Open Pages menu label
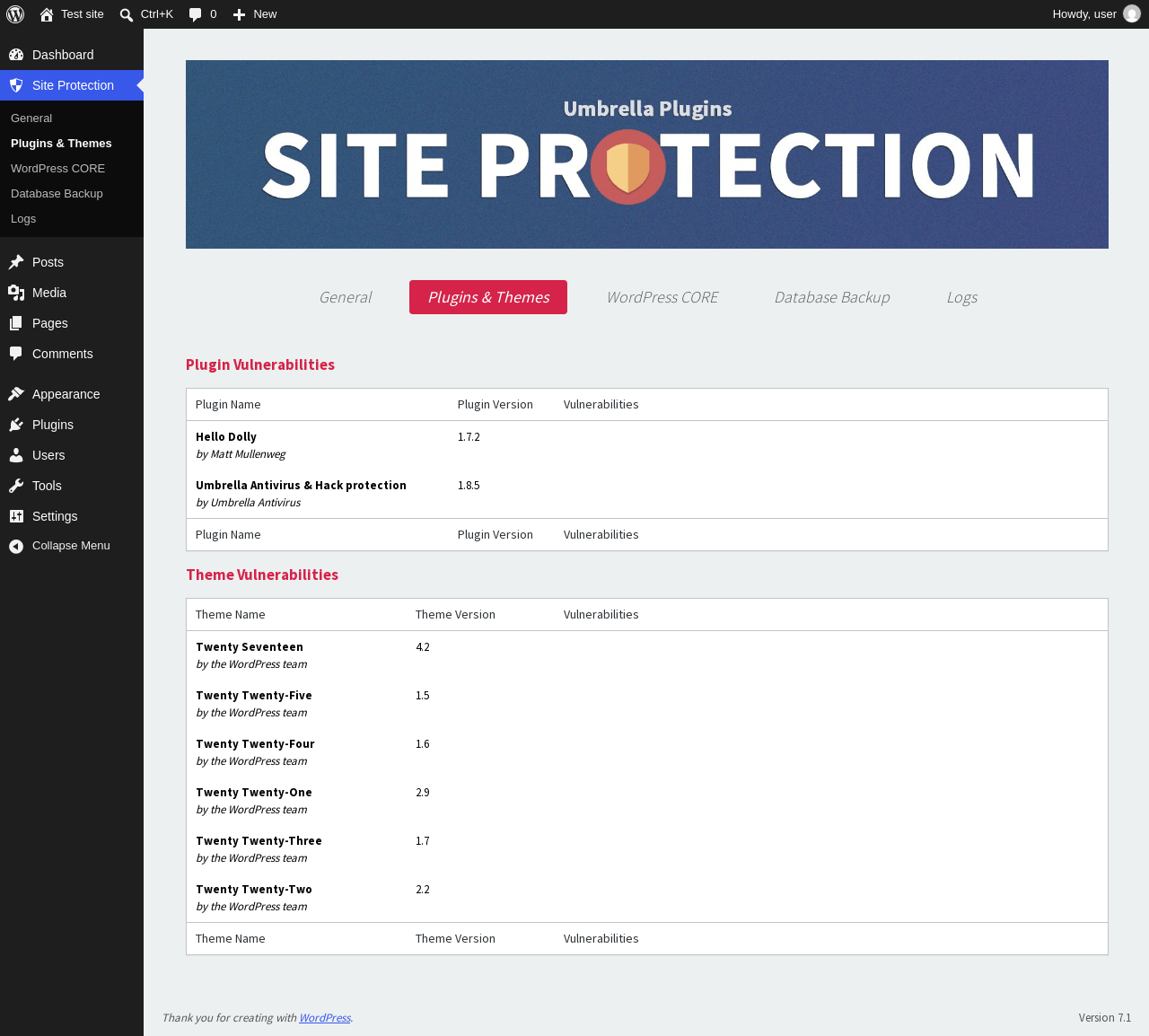This screenshot has height=1036, width=1149. coord(50,323)
